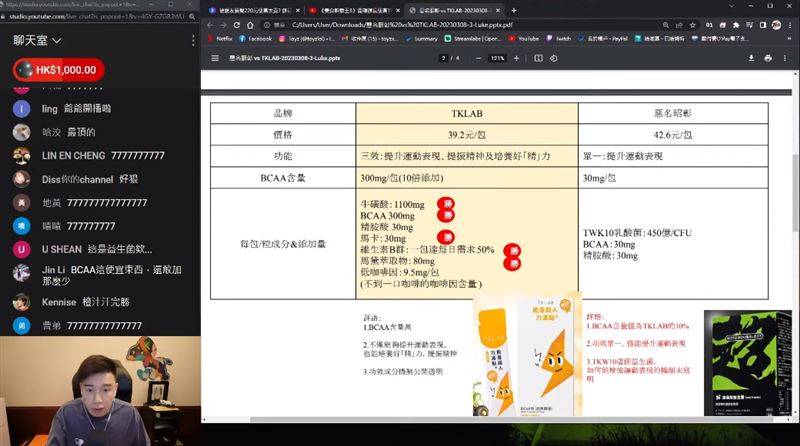The image size is (800, 446).
Task: Open the Twitch bookmark
Action: pos(559,38)
